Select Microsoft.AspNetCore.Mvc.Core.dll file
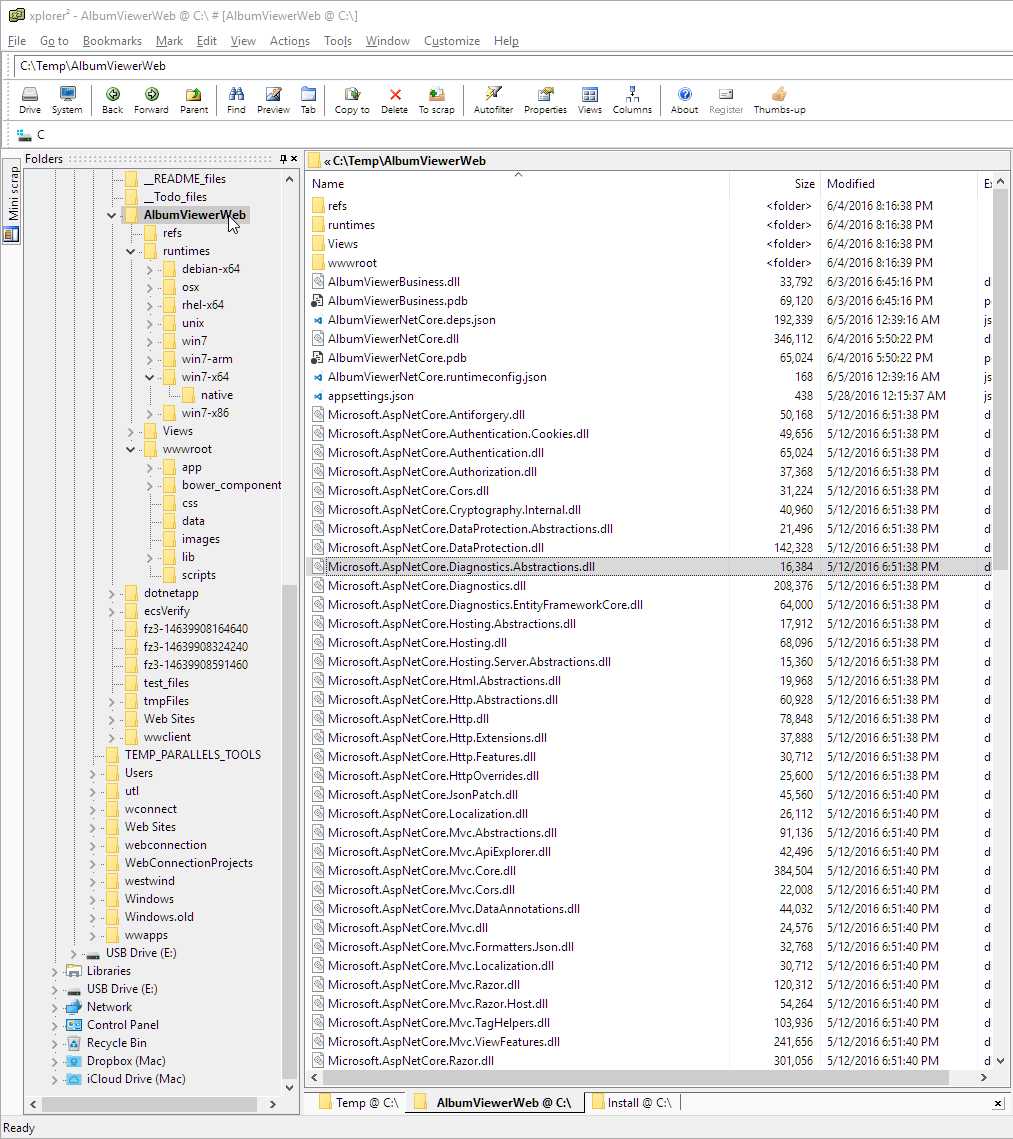 pos(422,871)
